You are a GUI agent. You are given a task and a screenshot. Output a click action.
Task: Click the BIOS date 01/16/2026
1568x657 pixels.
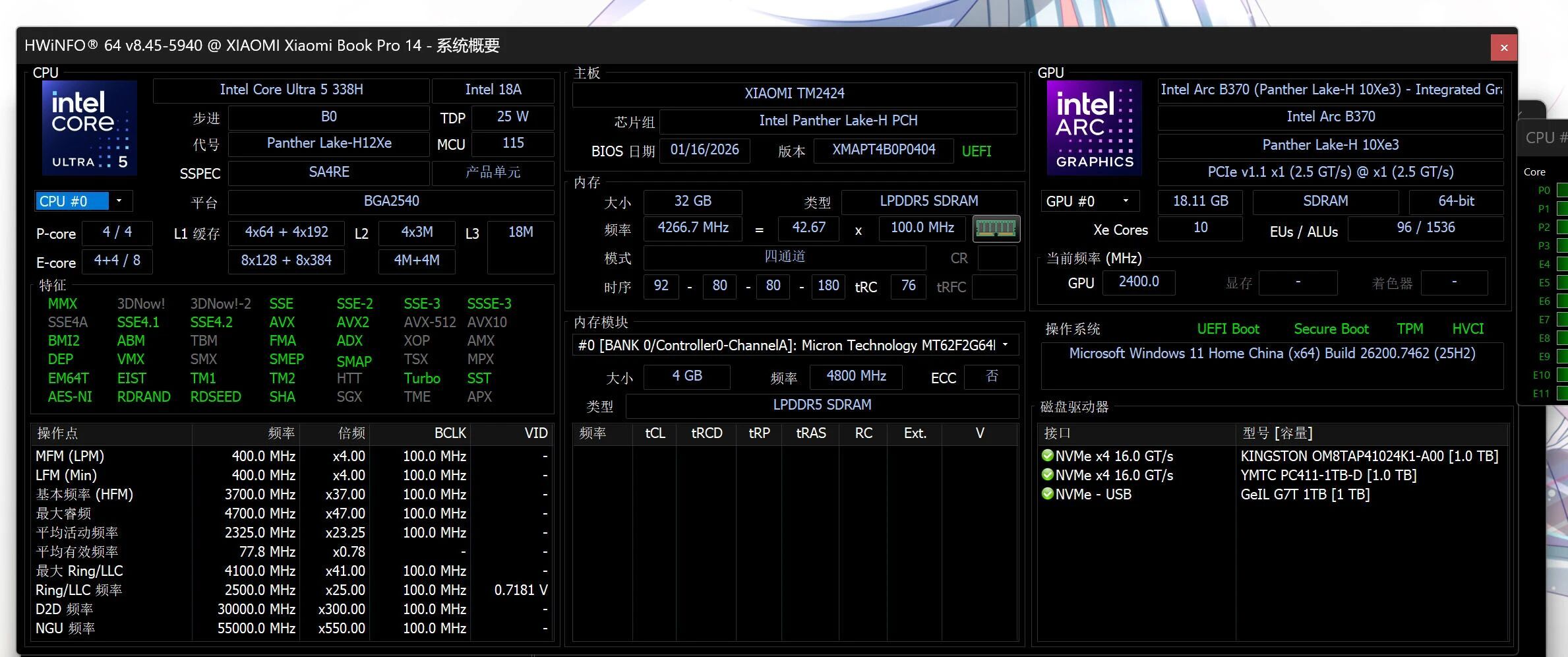click(x=705, y=150)
